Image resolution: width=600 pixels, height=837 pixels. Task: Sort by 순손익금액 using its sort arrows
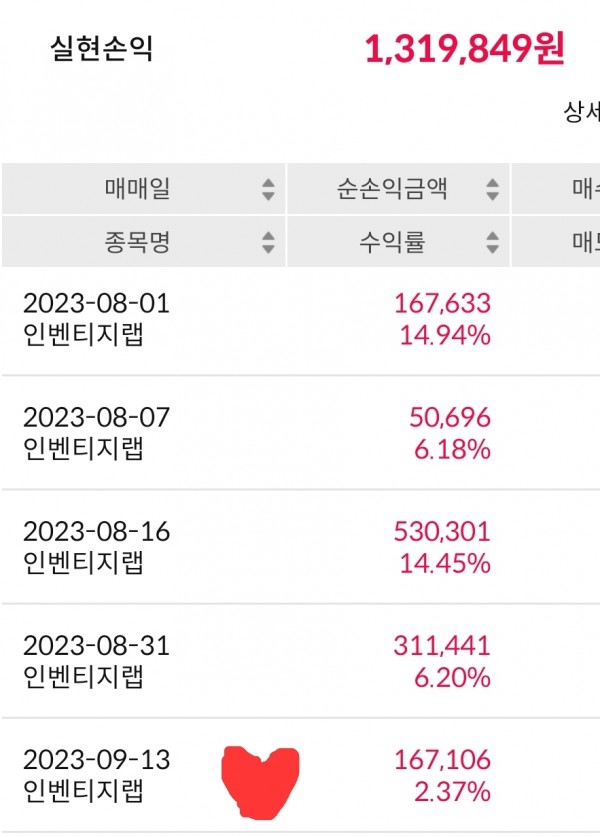pyautogui.click(x=492, y=188)
